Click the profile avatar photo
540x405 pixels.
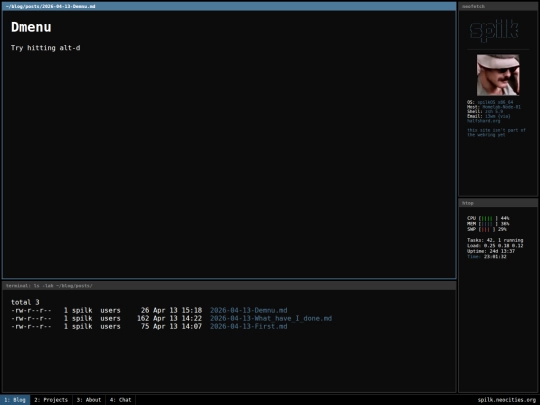point(498,75)
